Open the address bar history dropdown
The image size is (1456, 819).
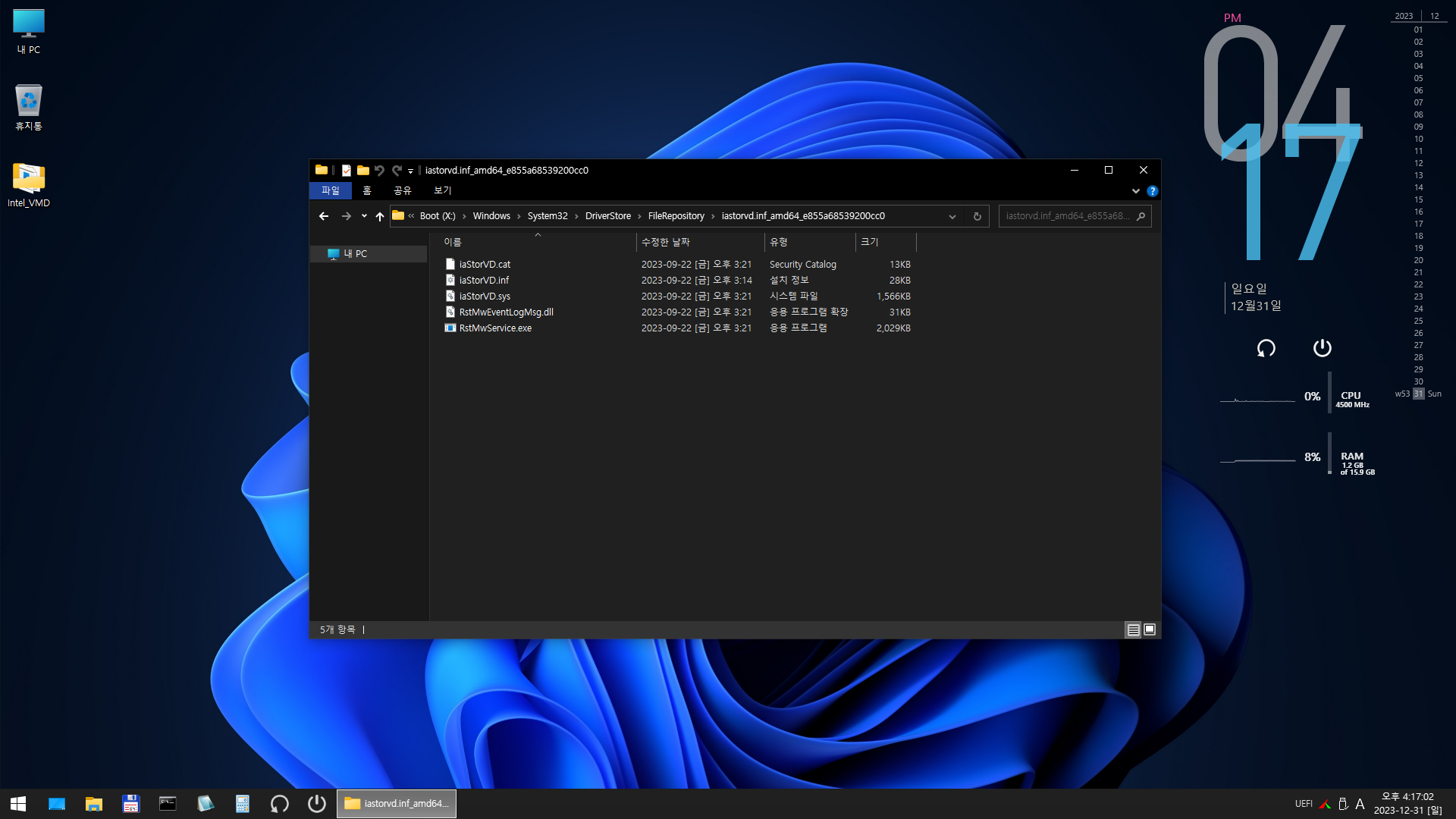pos(952,216)
